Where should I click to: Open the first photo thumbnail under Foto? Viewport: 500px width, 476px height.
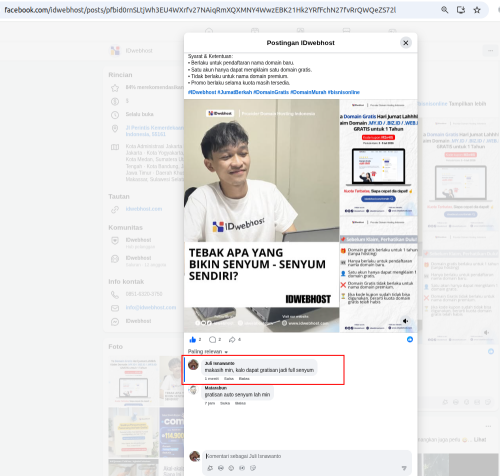[x=133, y=381]
